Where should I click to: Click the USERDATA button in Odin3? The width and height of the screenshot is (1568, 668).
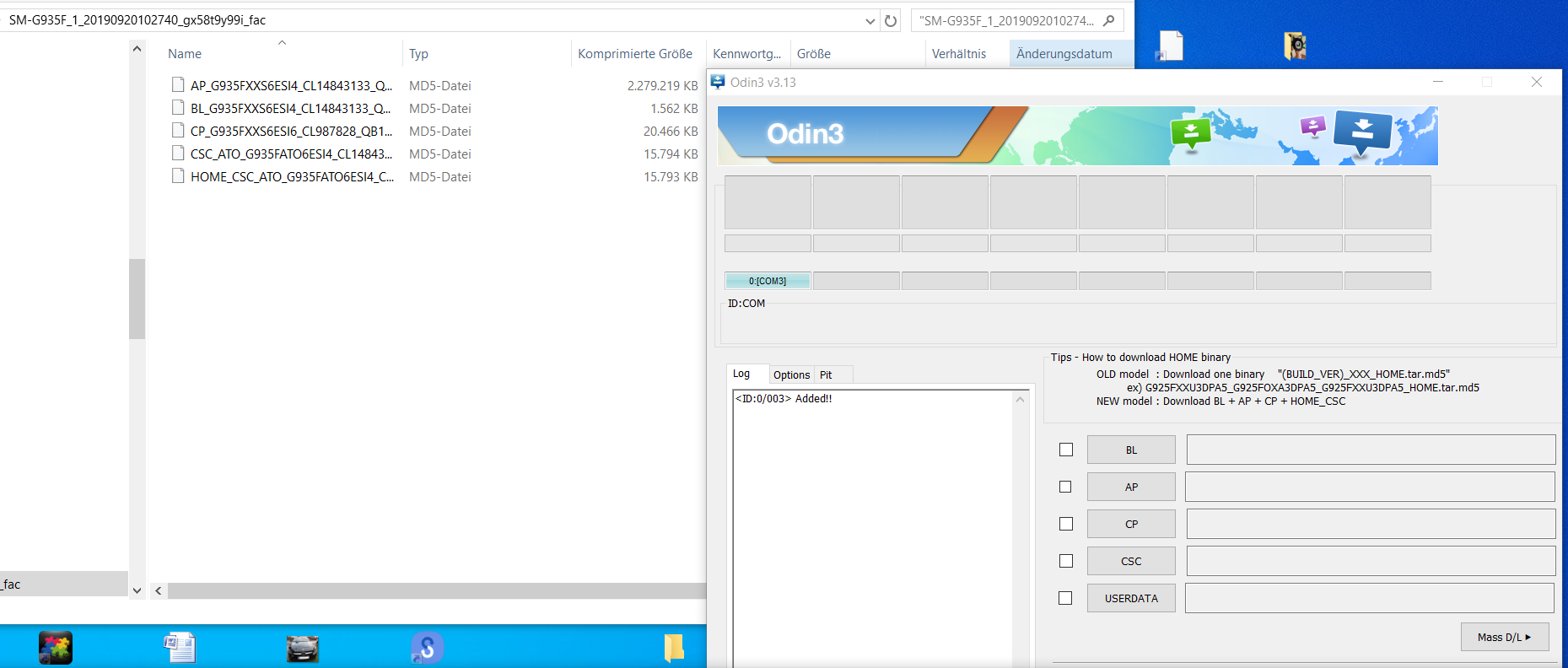1131,598
